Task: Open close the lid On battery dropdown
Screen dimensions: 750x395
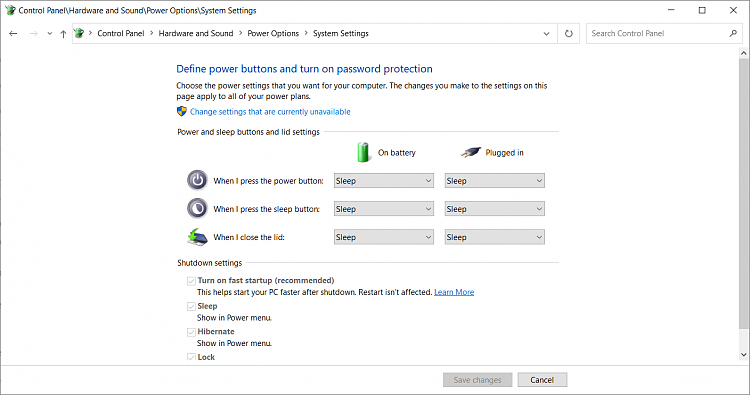Action: tap(384, 237)
